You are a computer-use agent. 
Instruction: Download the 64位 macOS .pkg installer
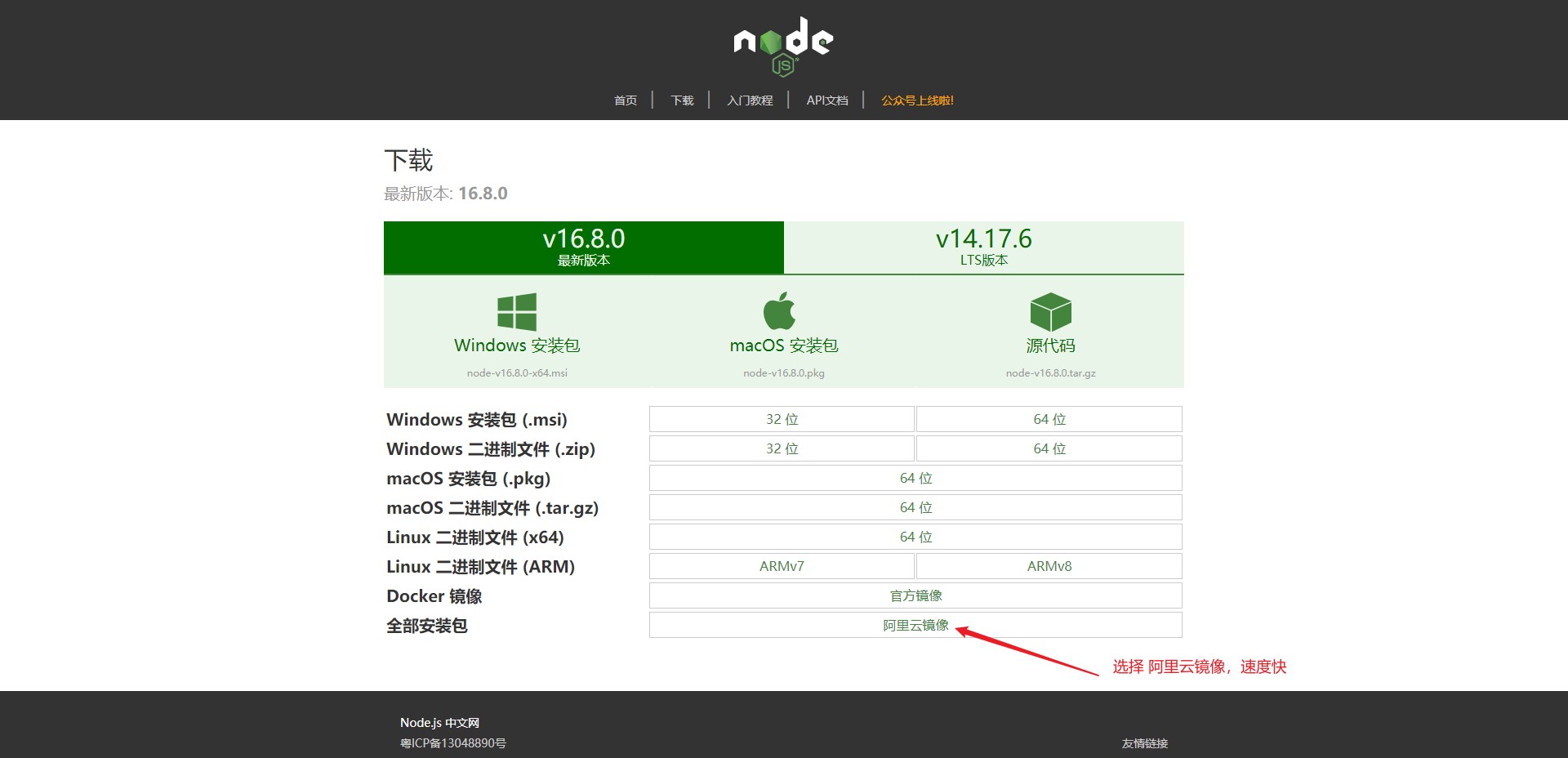pyautogui.click(x=915, y=478)
